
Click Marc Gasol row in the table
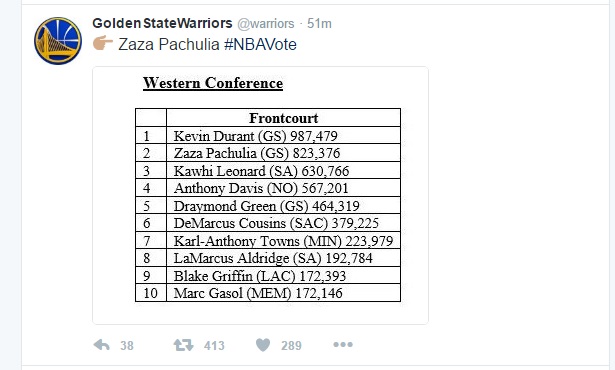tap(268, 293)
